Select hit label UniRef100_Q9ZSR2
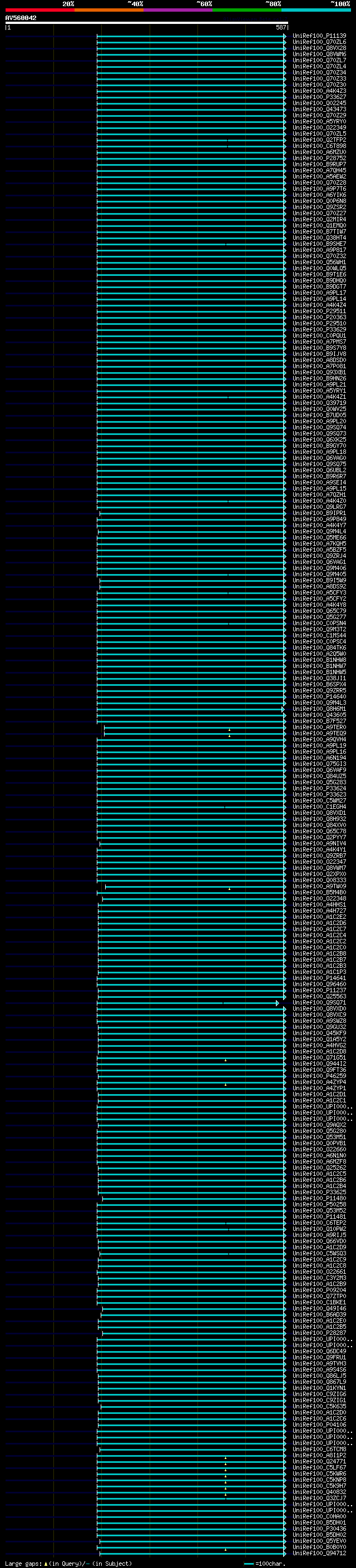 (x=319, y=207)
